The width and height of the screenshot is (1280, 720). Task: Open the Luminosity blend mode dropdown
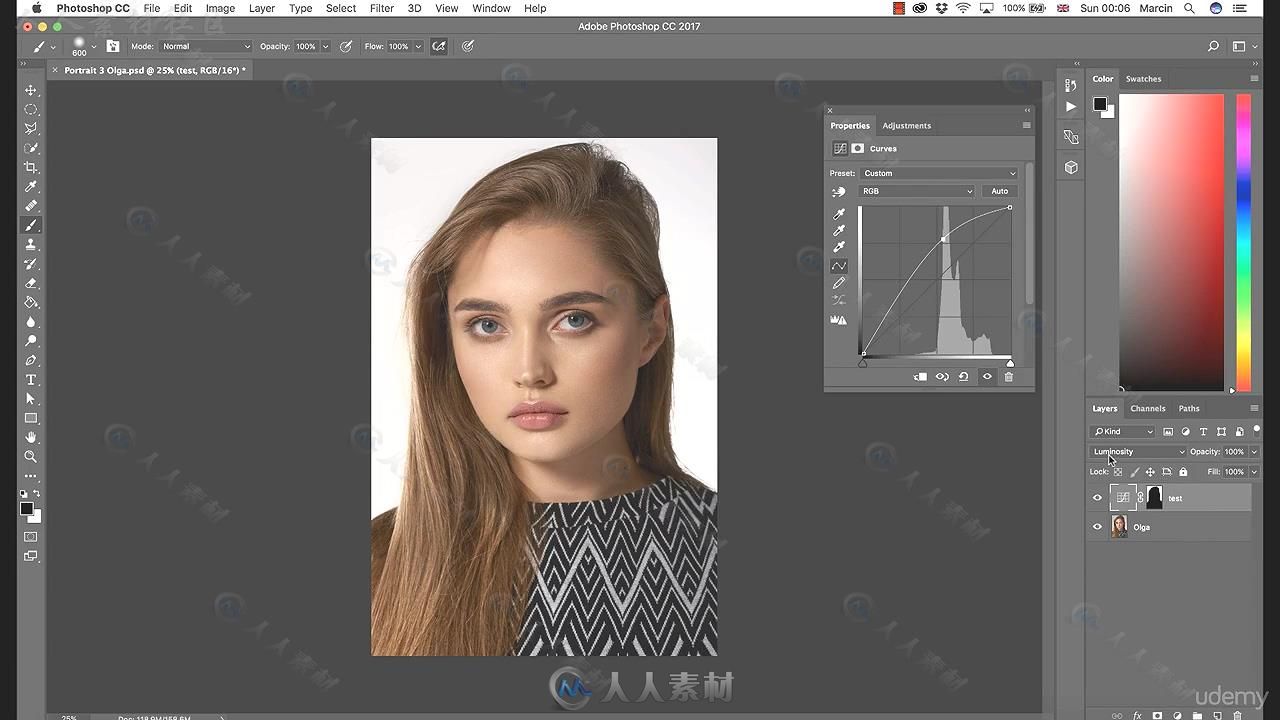(x=1138, y=452)
